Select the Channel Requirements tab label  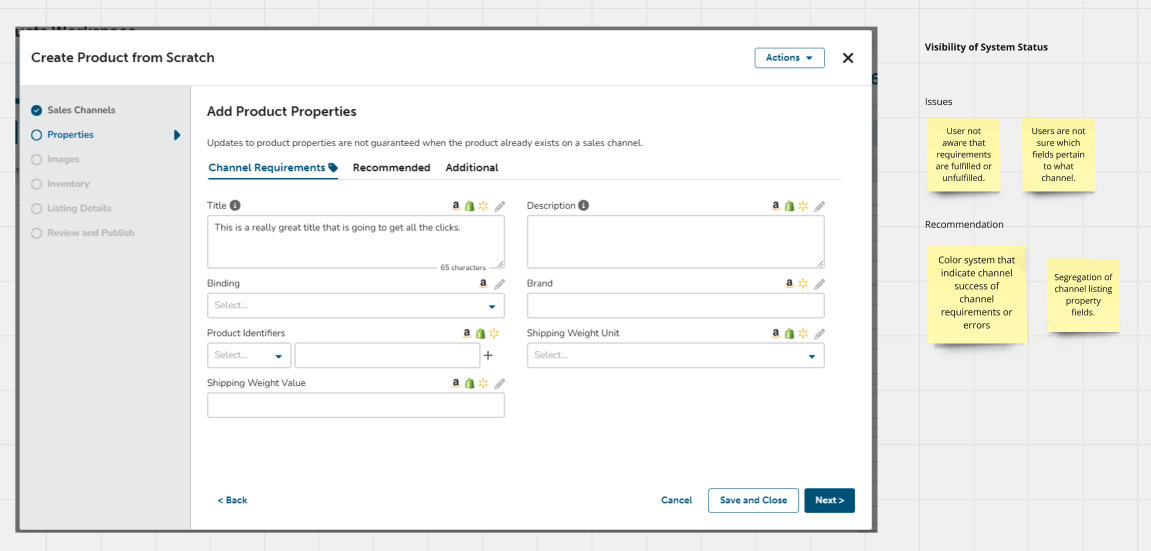coord(266,168)
